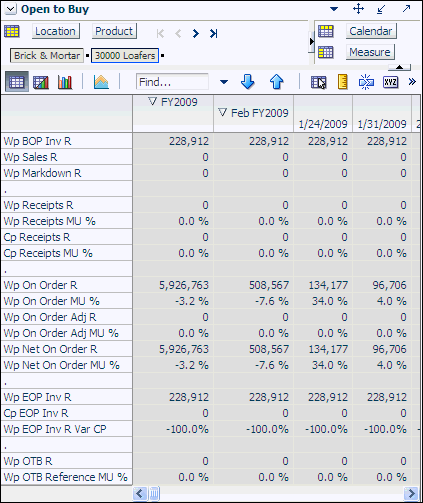Select the Cp Receipts MU % row header

(67, 253)
